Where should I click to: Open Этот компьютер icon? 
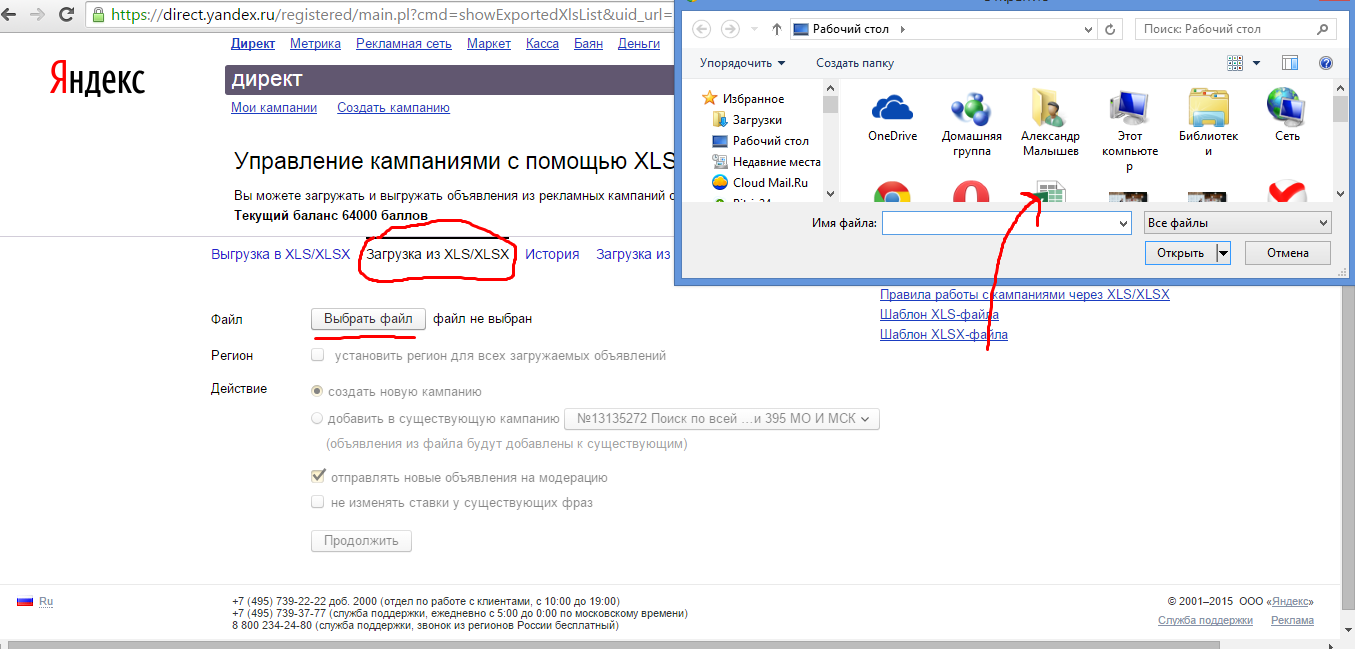(1130, 130)
